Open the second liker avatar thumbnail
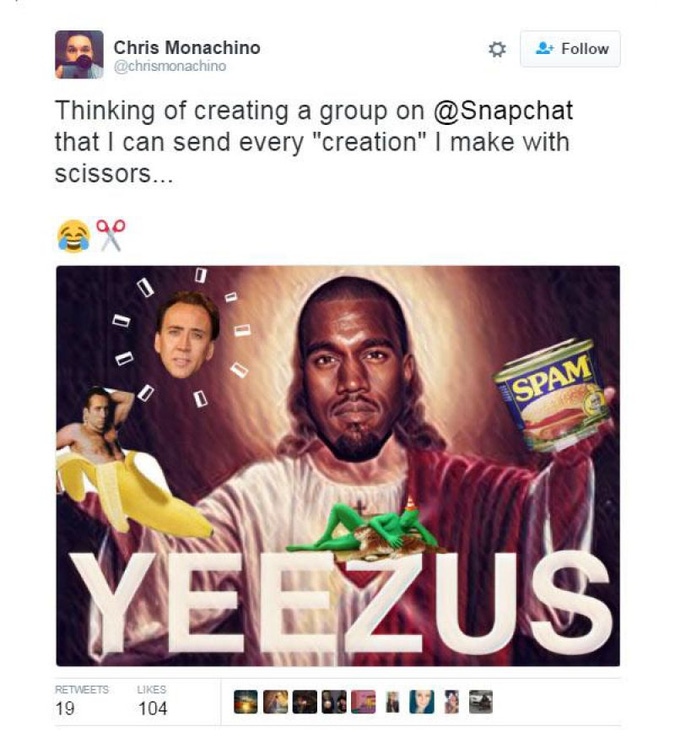 tap(275, 702)
